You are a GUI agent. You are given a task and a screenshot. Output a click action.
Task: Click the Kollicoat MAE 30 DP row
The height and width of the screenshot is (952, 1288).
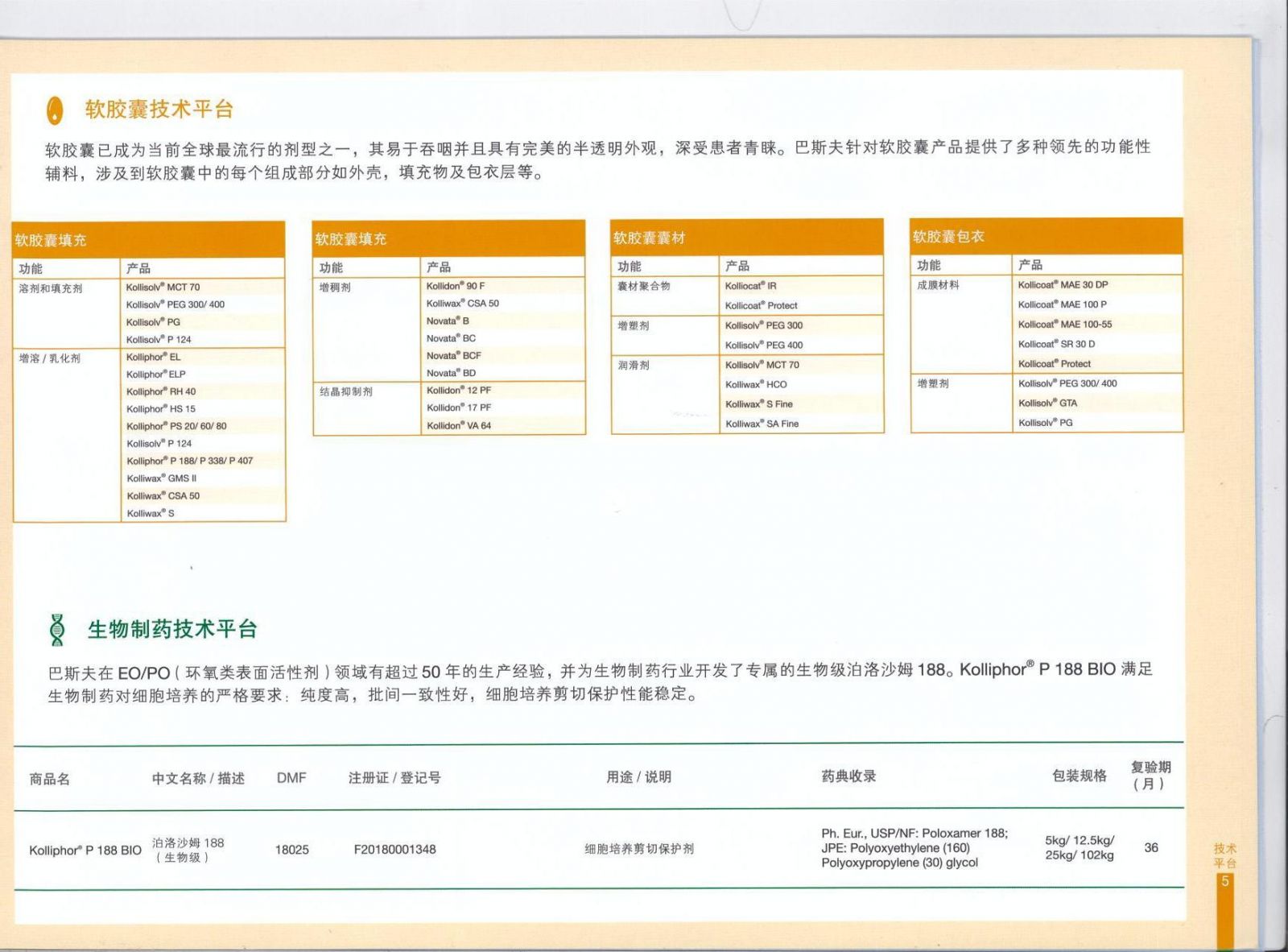[x=1097, y=284]
